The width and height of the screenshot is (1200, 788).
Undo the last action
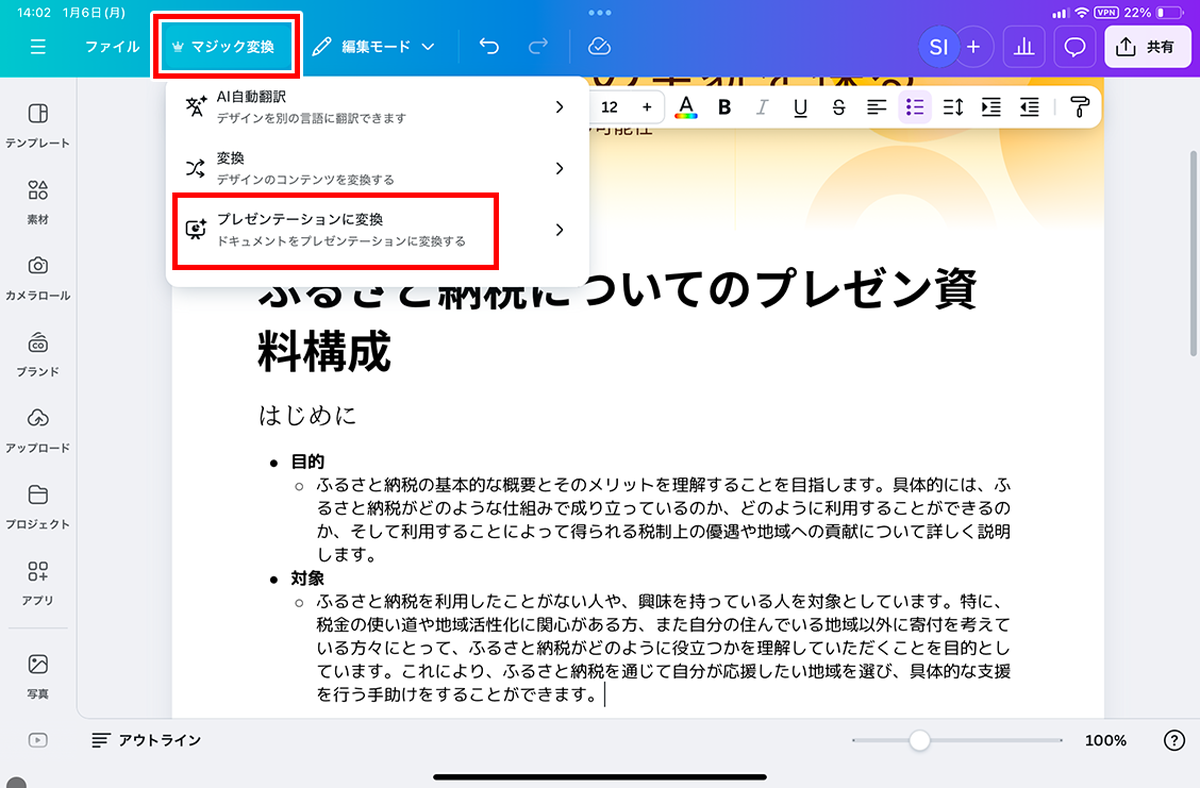click(489, 47)
